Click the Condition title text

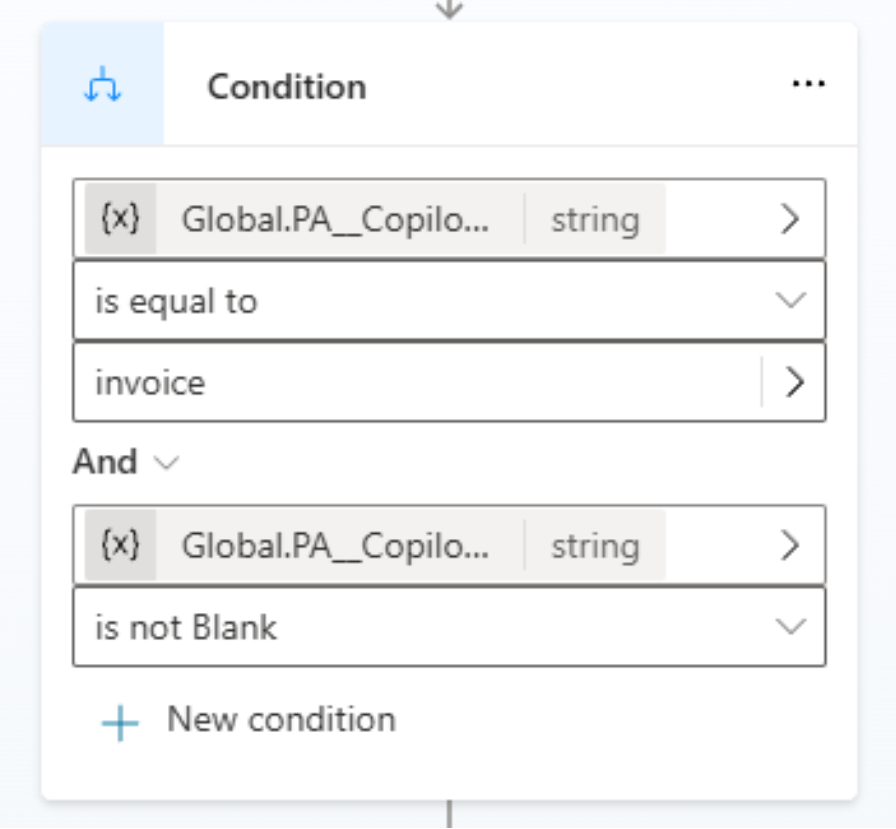tap(287, 87)
